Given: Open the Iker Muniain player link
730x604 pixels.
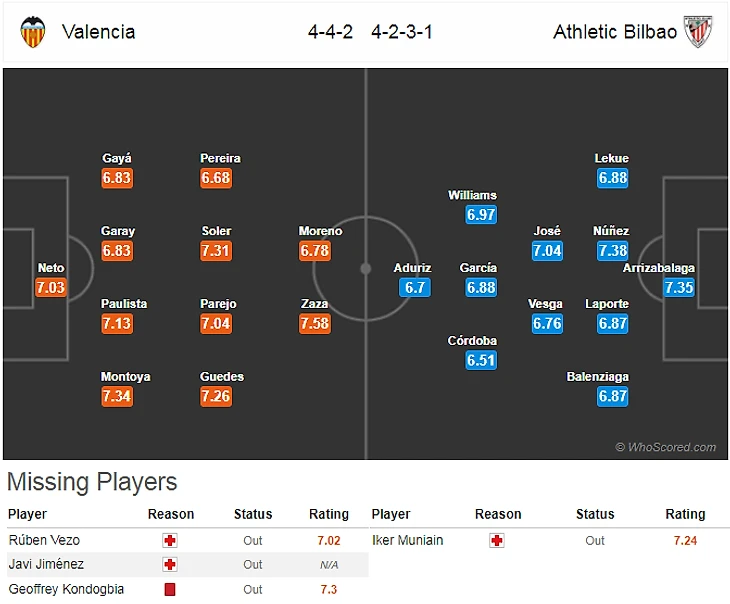Looking at the screenshot, I should point(410,540).
